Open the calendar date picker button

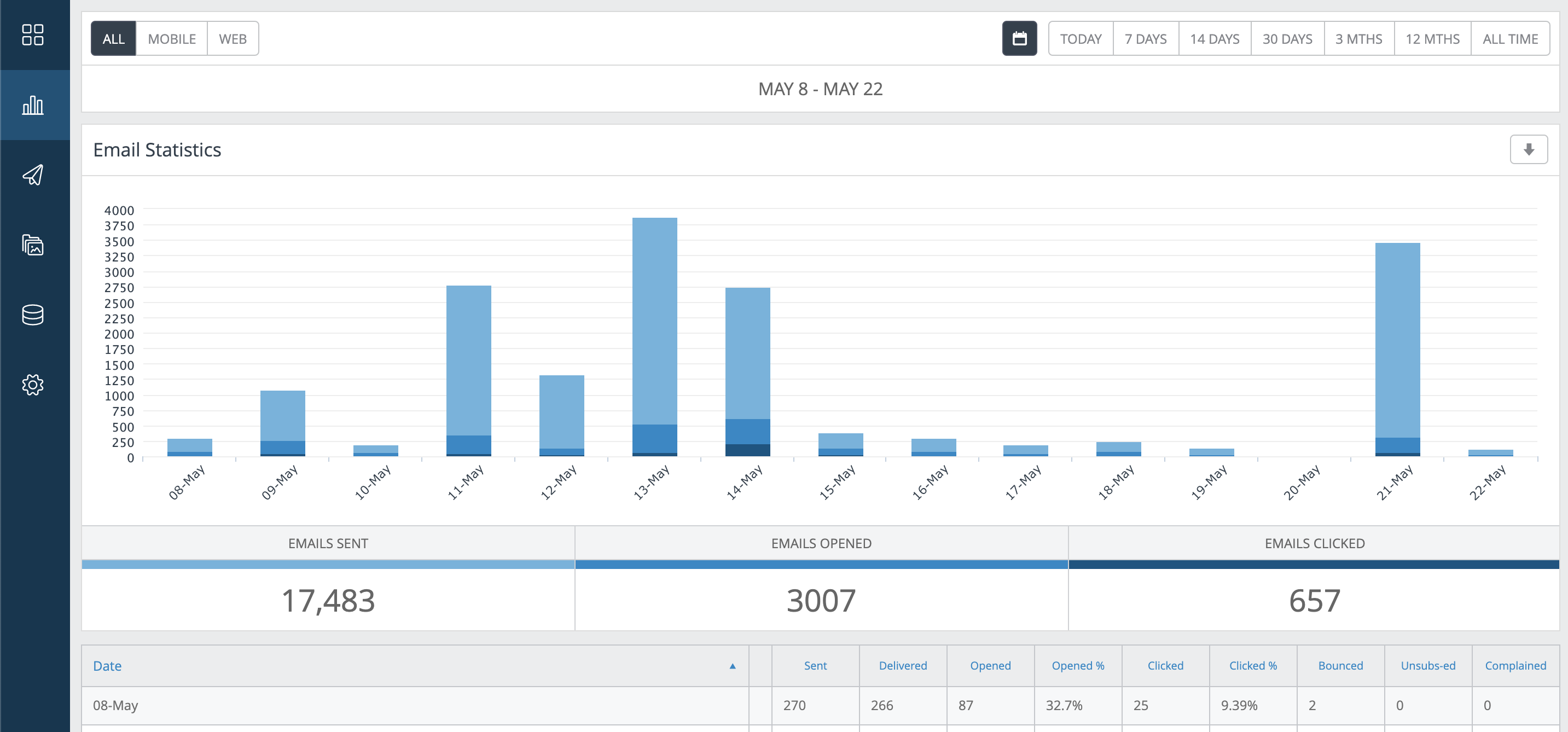point(1019,39)
